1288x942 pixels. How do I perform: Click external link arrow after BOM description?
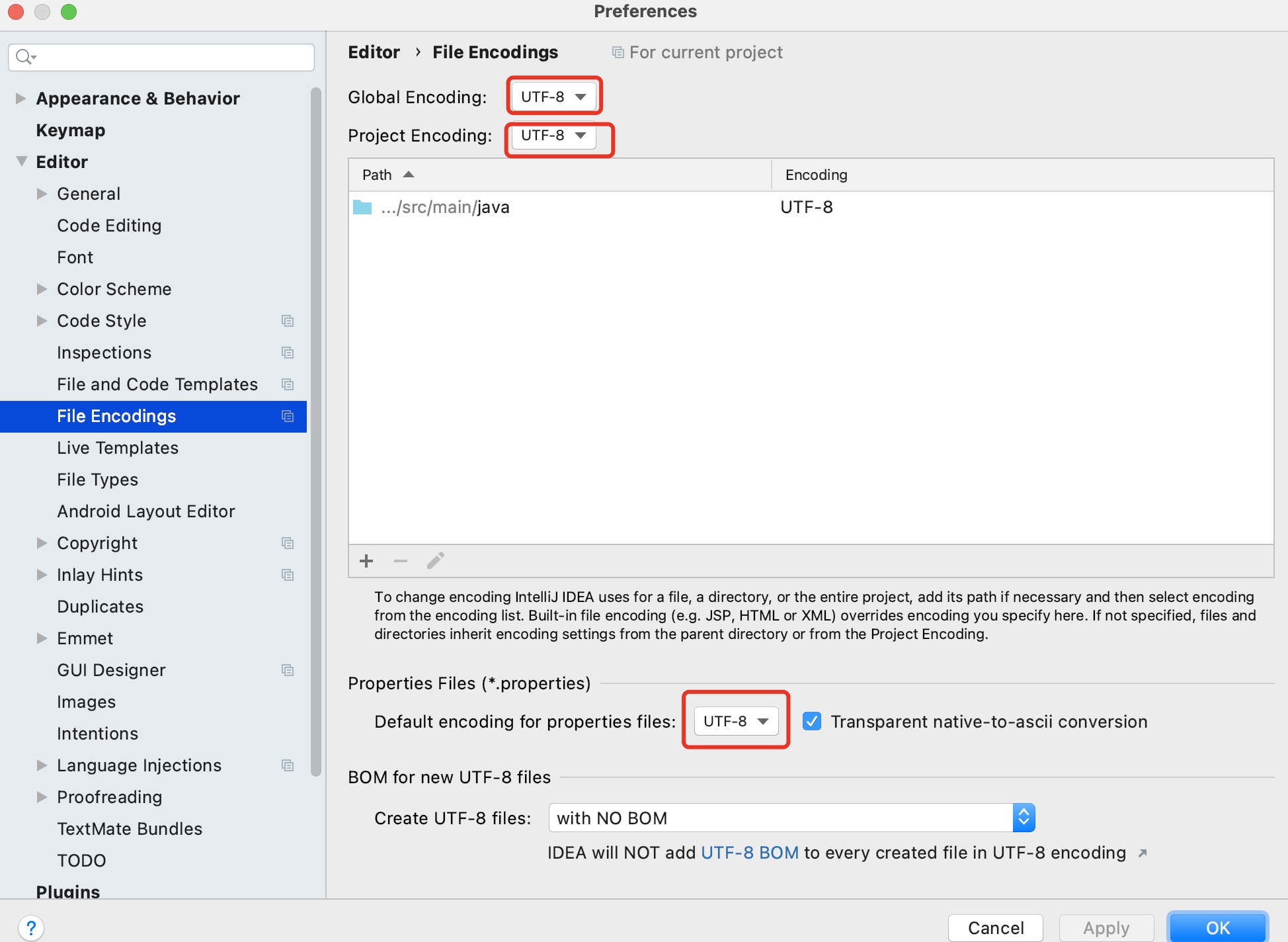tap(1143, 853)
